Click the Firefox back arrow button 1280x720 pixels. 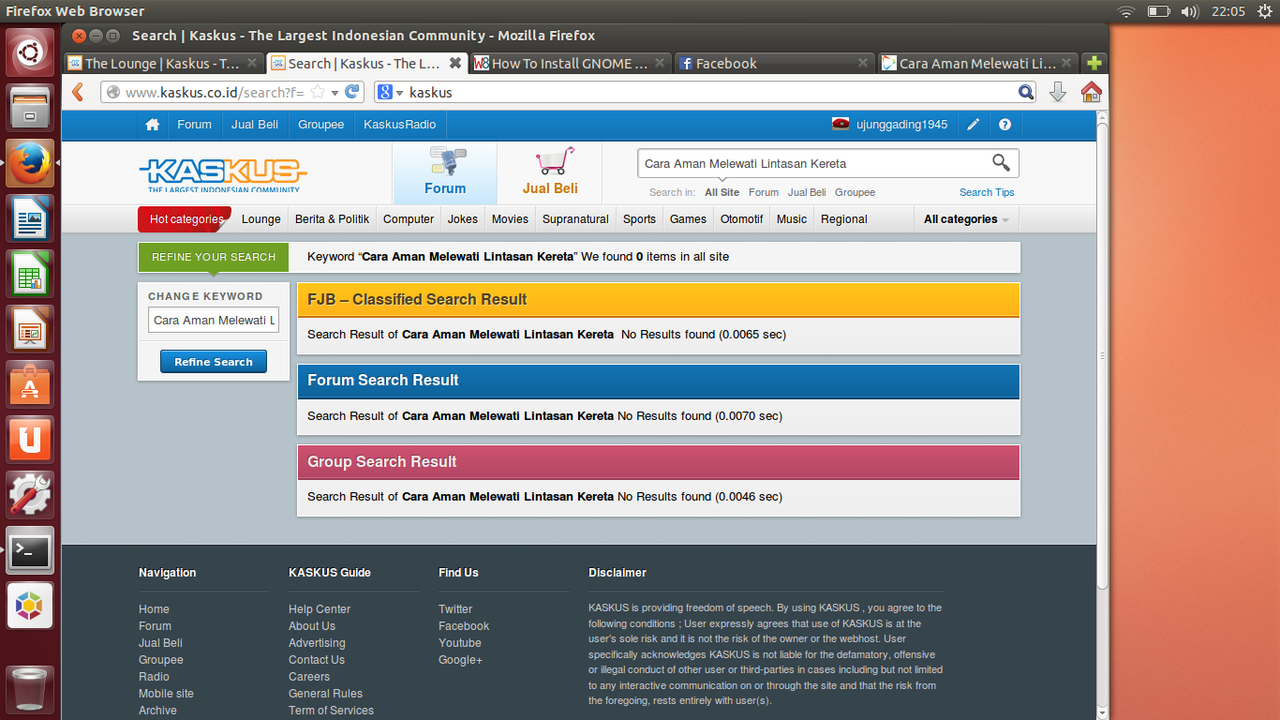79,92
